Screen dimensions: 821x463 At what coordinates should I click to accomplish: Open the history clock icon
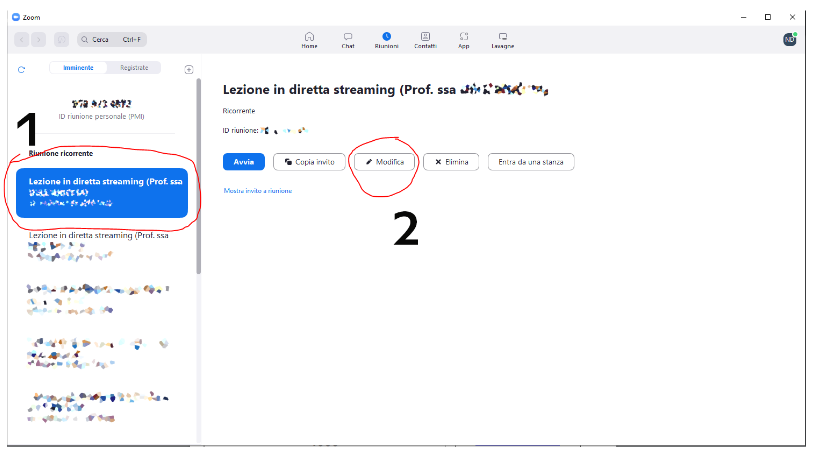pyautogui.click(x=61, y=39)
